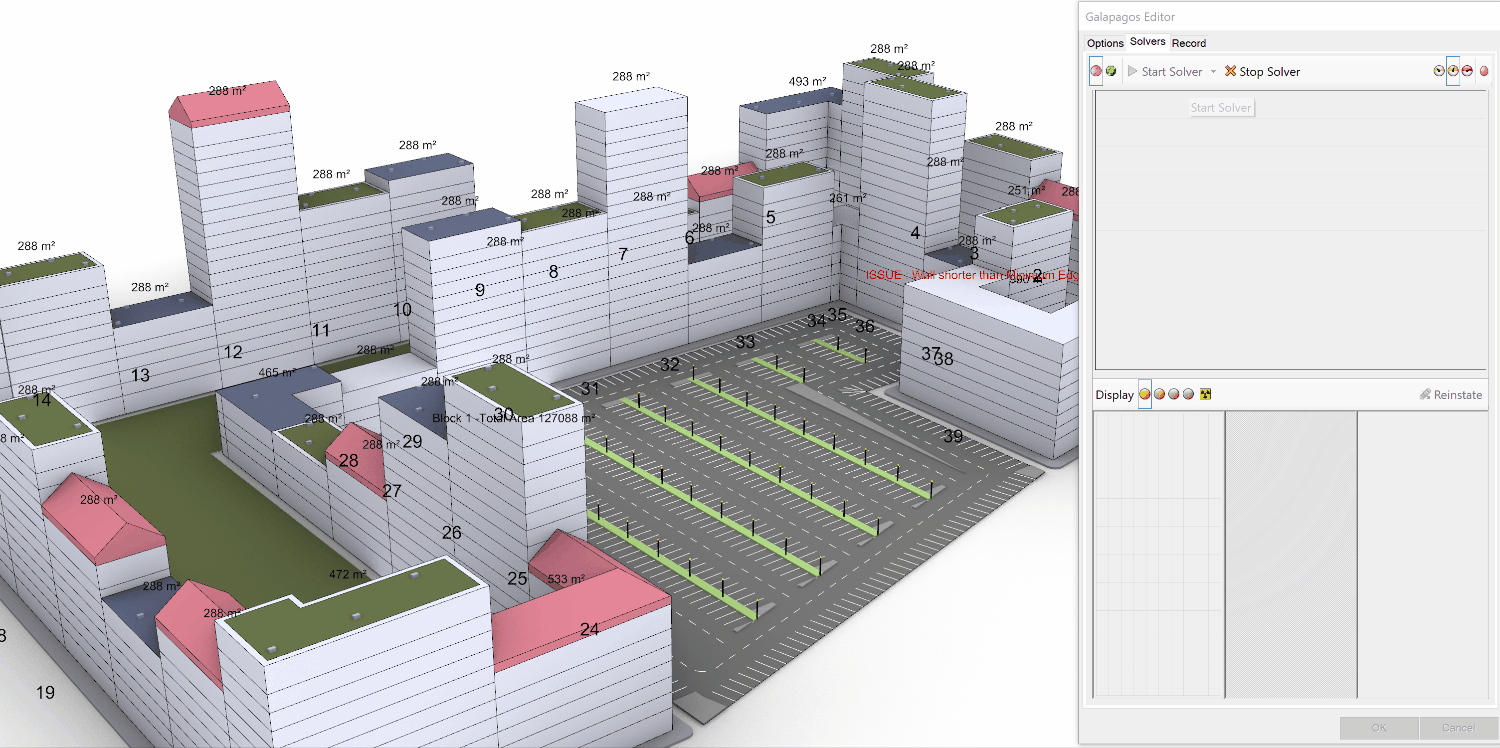1500x748 pixels.
Task: Select the green Simulated Annealing solver icon
Action: coord(1111,71)
